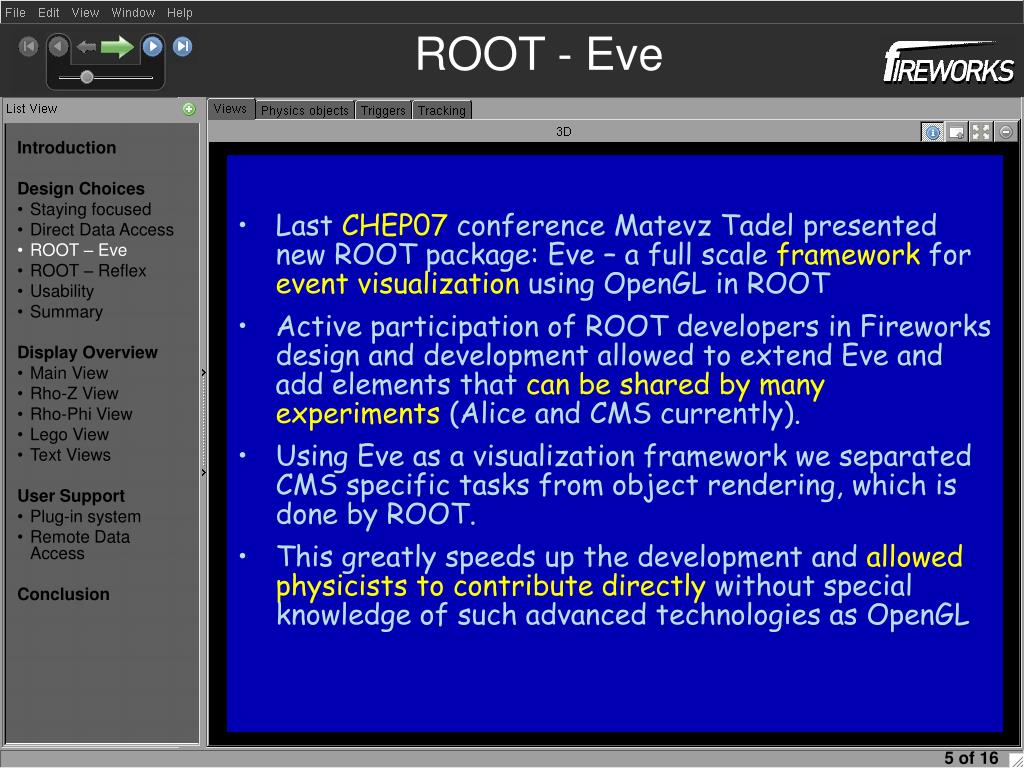Screen dimensions: 1024x768
Task: Switch to the Physics objects tab
Action: (305, 110)
